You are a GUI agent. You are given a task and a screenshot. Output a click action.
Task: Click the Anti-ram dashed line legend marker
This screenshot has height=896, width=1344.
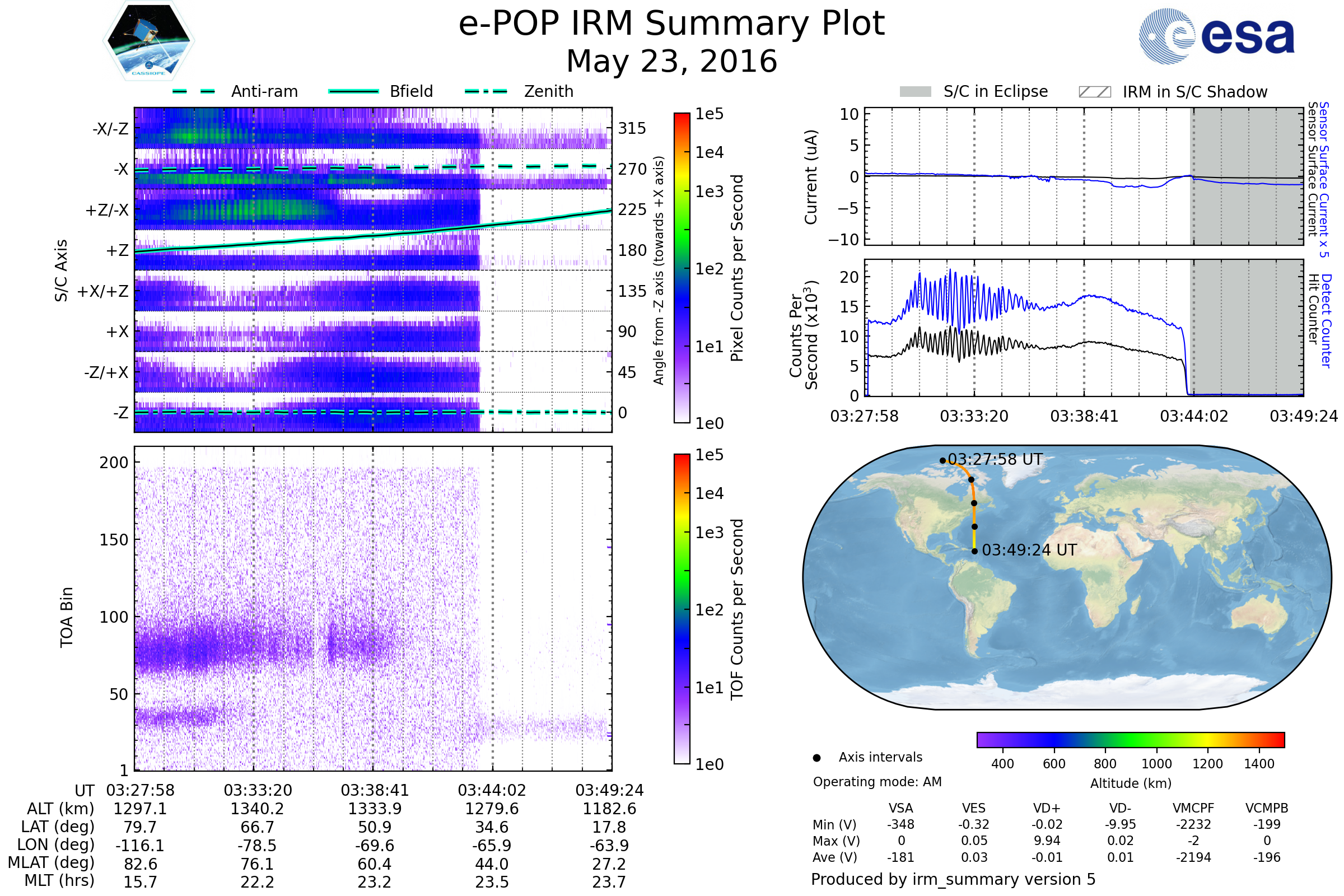(194, 91)
